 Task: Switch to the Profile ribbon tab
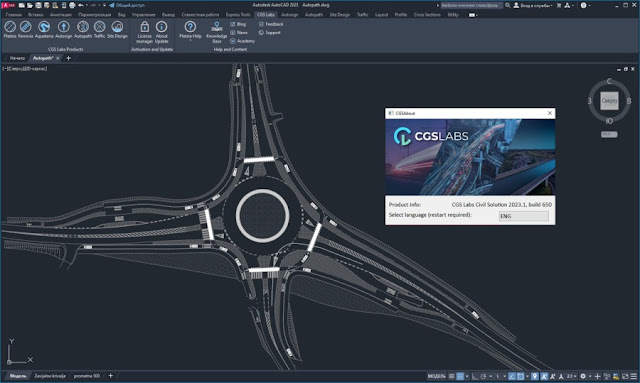tap(401, 15)
